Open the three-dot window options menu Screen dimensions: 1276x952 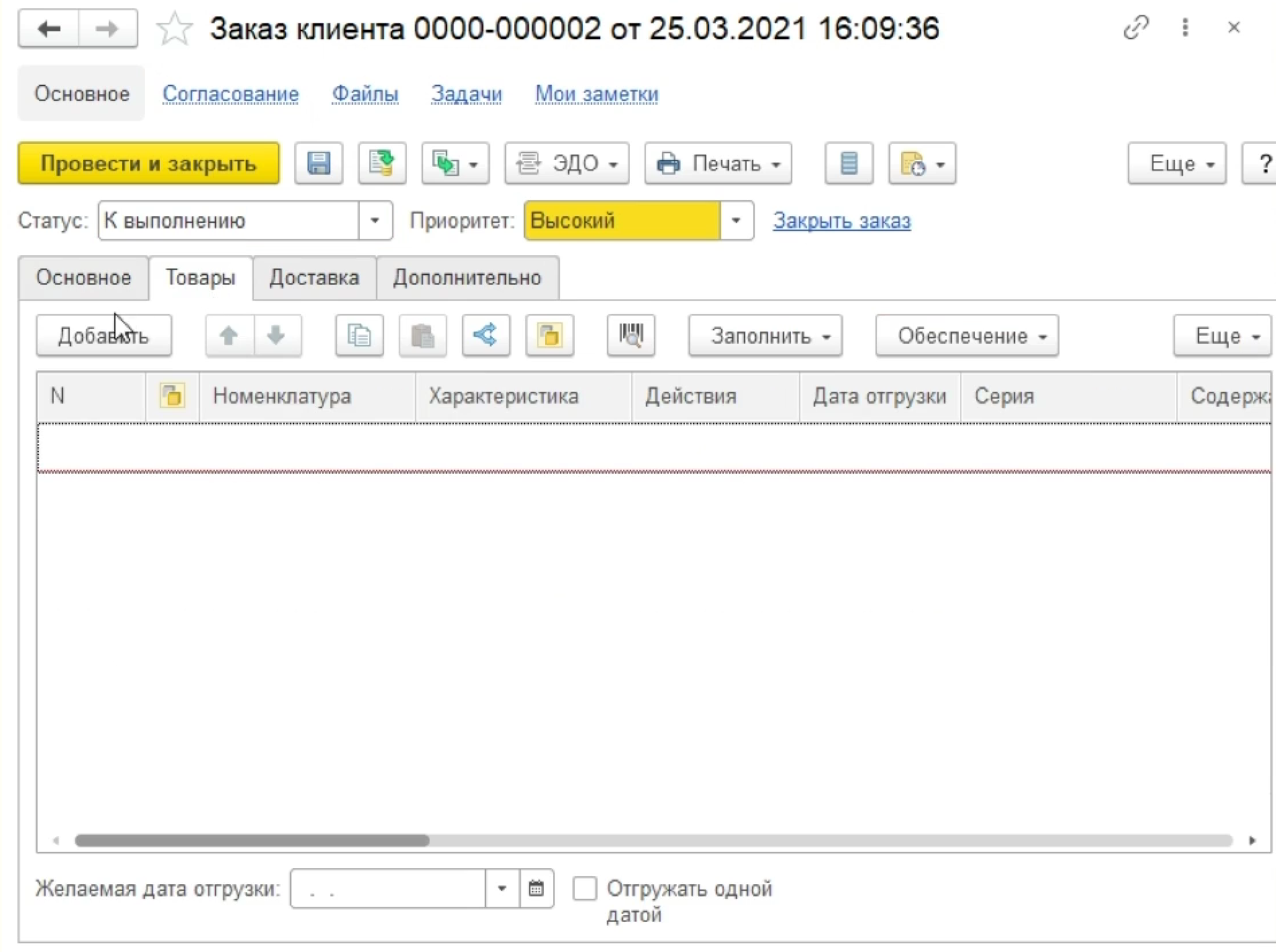[1185, 28]
